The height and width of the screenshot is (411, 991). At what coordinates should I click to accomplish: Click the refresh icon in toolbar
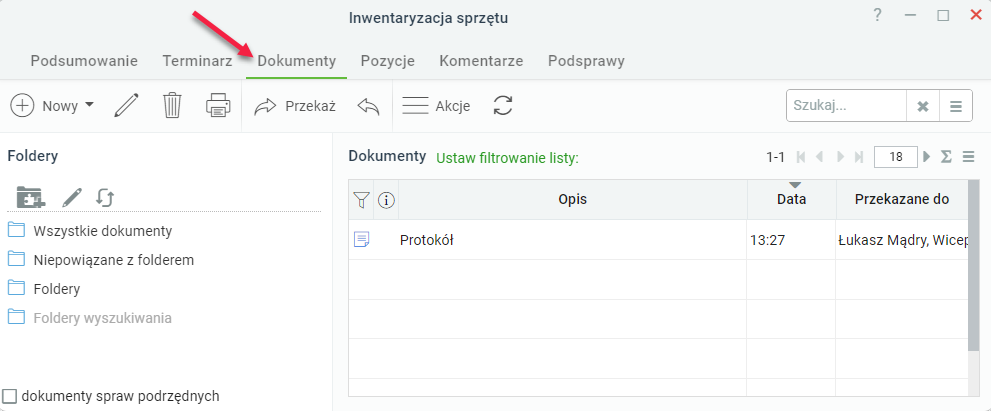pos(502,106)
